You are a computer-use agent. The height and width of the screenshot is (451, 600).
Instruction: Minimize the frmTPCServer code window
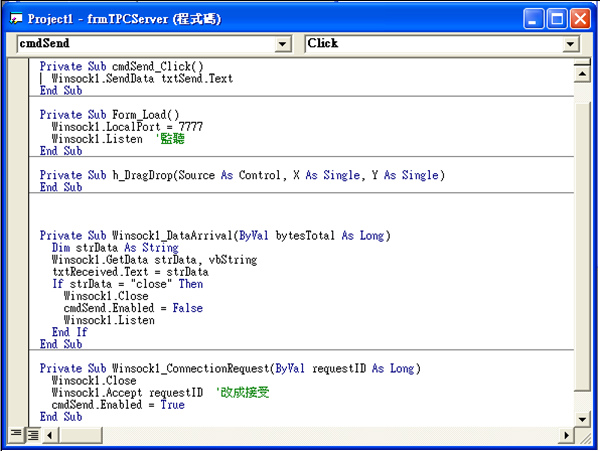[x=533, y=19]
